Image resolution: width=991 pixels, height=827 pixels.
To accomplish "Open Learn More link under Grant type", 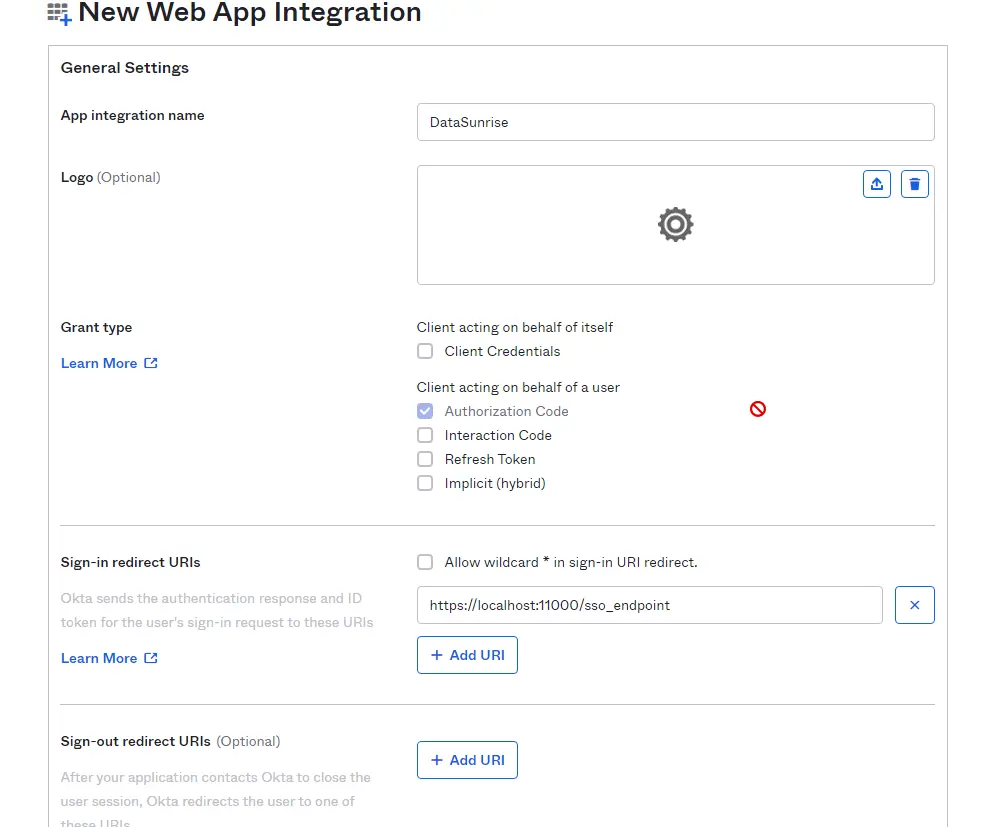I will click(x=99, y=363).
